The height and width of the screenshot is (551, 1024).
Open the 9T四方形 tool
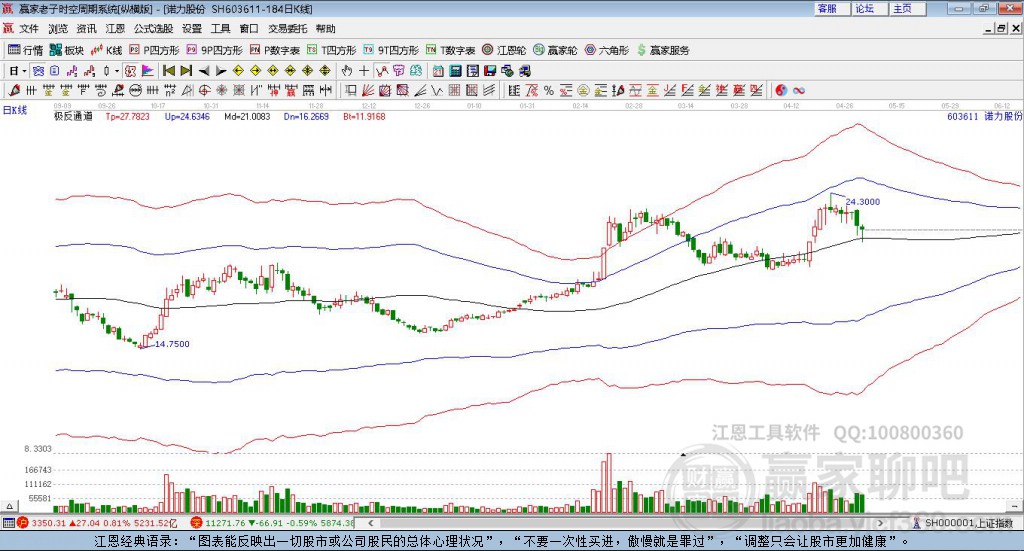[391, 50]
